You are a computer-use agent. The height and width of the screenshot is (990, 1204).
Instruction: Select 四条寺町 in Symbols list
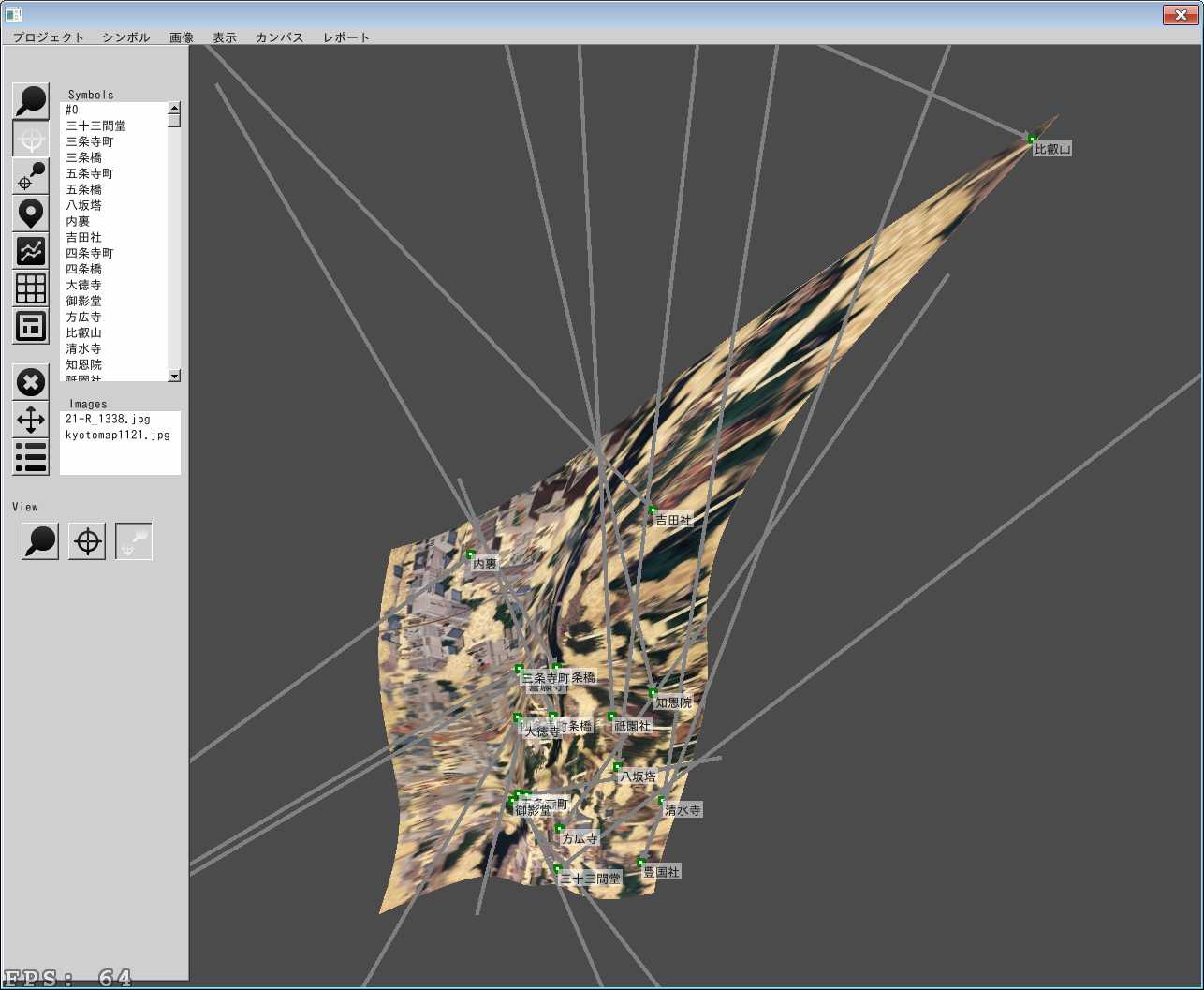(113, 253)
